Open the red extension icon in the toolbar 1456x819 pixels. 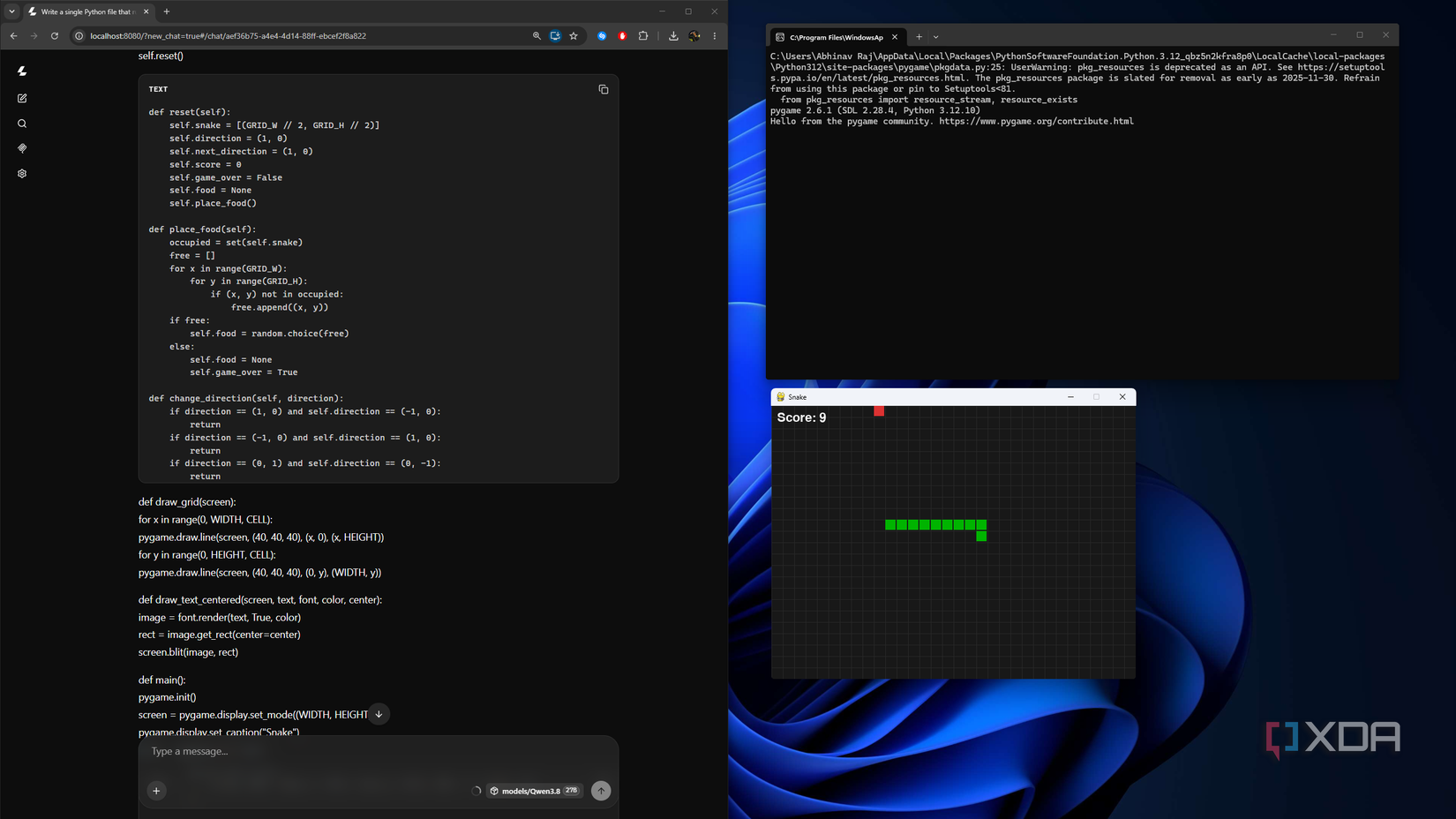point(622,36)
